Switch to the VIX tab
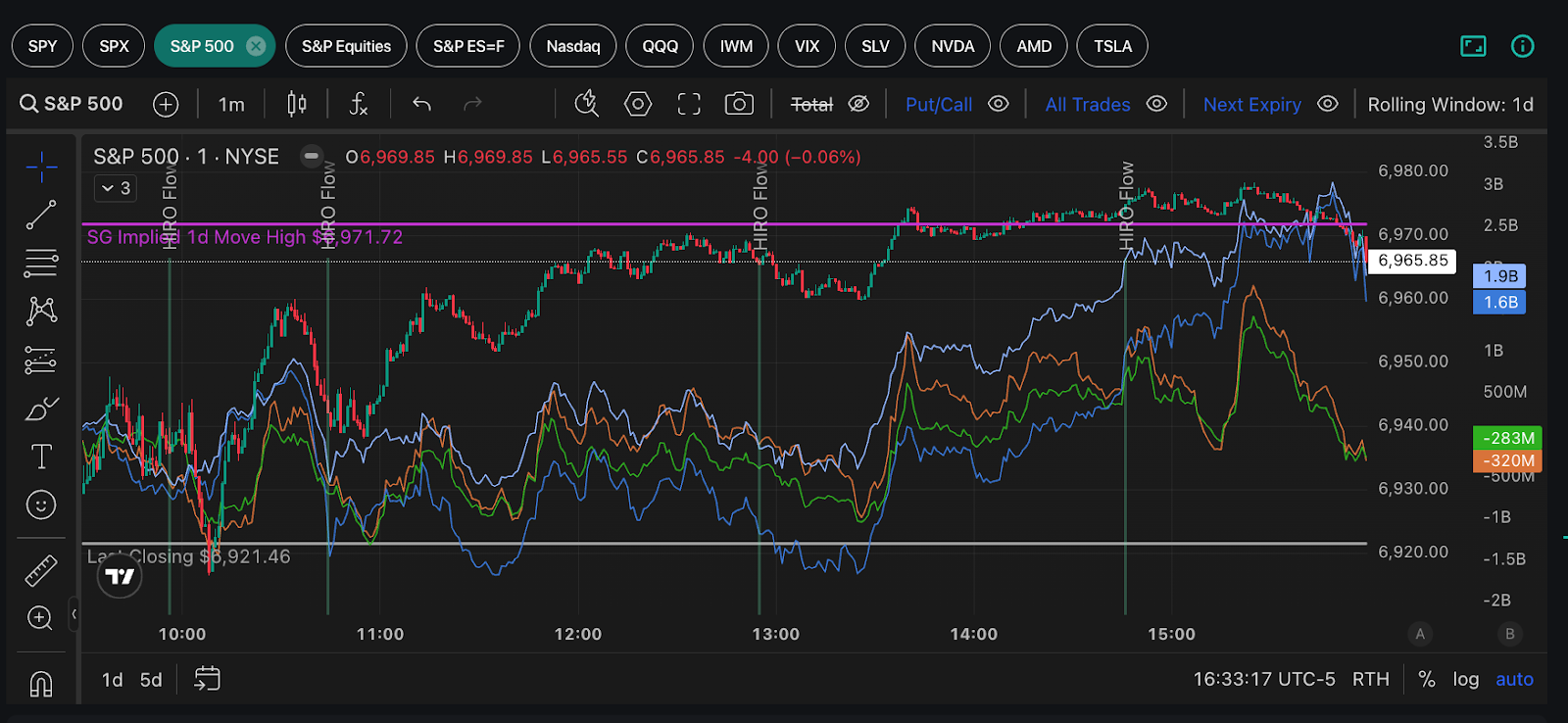The width and height of the screenshot is (1568, 723). tap(807, 46)
